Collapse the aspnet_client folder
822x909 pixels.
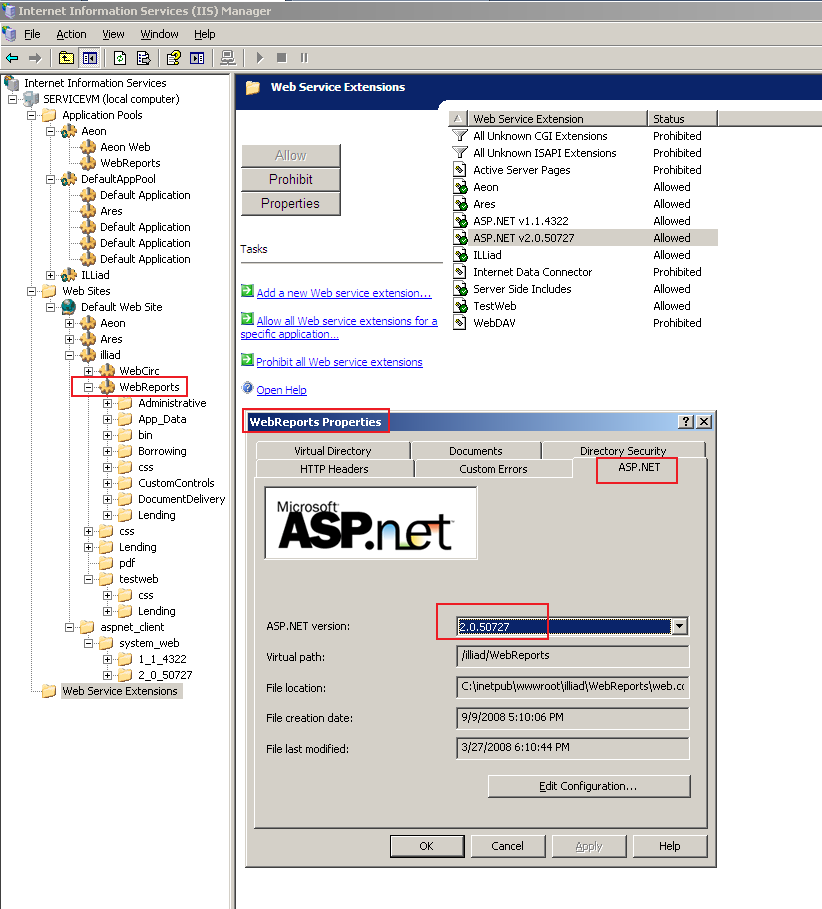(70, 627)
